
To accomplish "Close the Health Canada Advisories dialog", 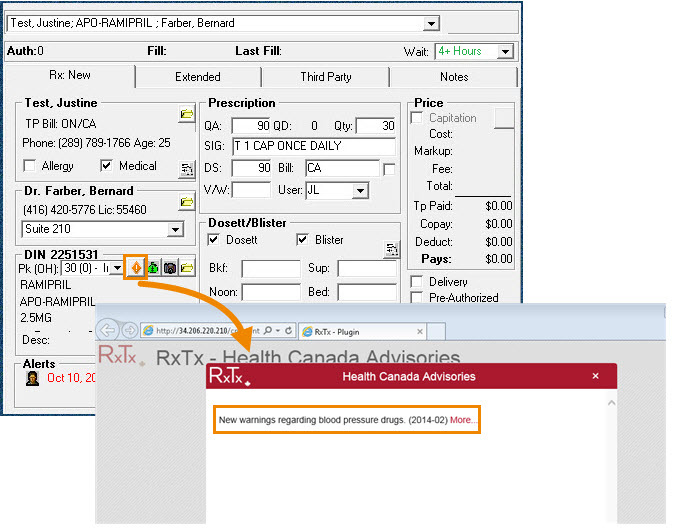I will tap(595, 376).
